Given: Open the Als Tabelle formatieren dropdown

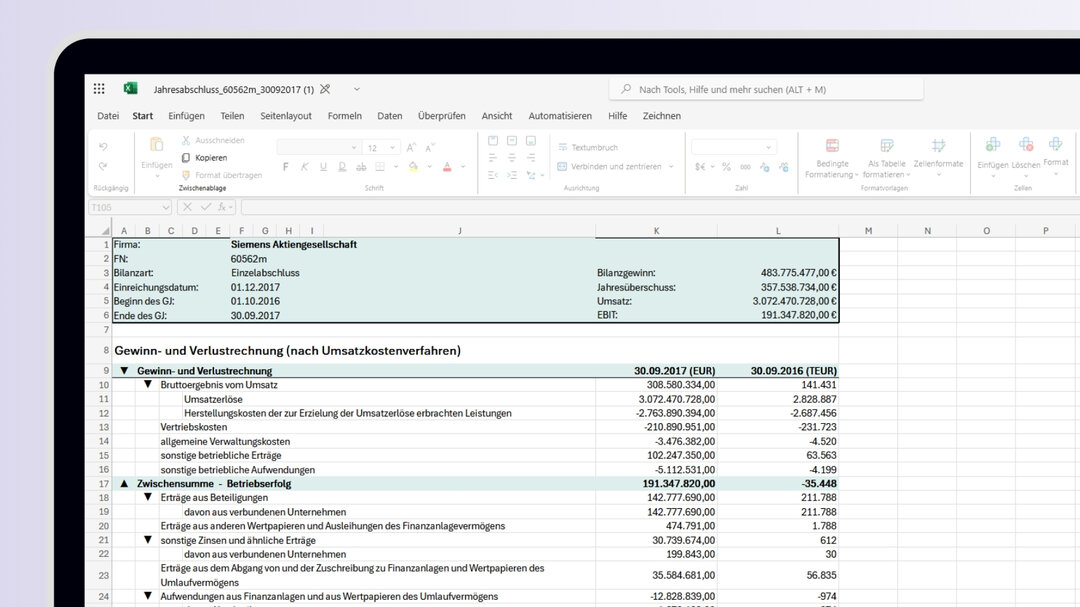Looking at the screenshot, I should click(x=886, y=158).
